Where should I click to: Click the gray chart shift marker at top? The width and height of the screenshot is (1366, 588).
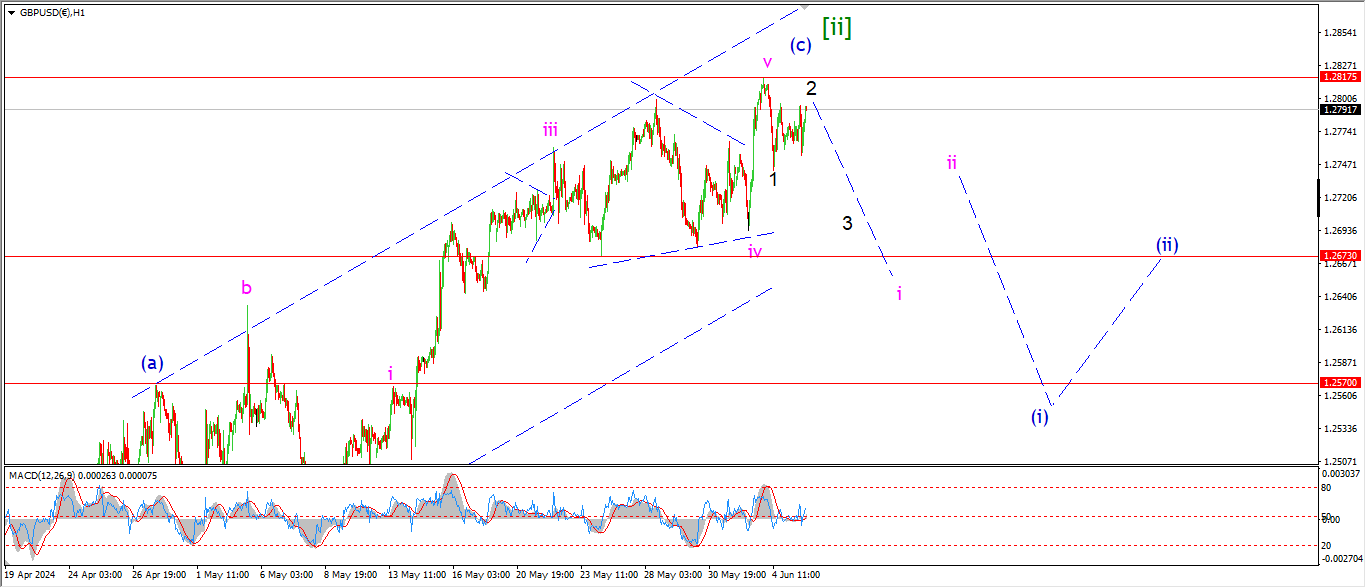802,8
